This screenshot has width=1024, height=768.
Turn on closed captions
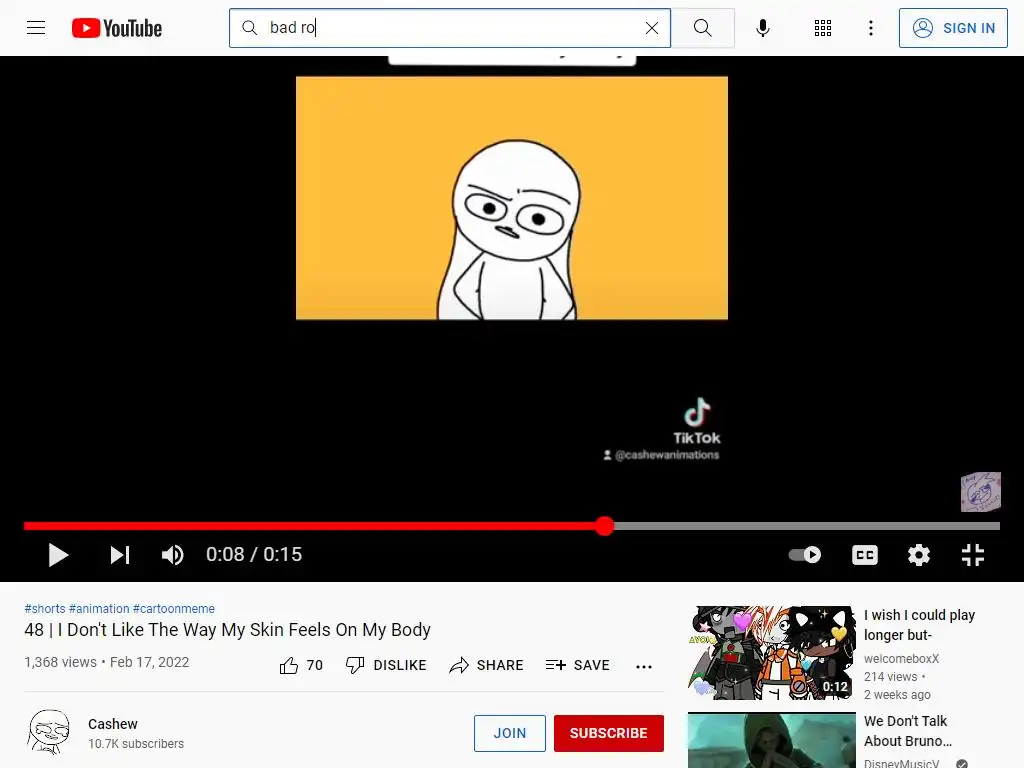[x=865, y=555]
